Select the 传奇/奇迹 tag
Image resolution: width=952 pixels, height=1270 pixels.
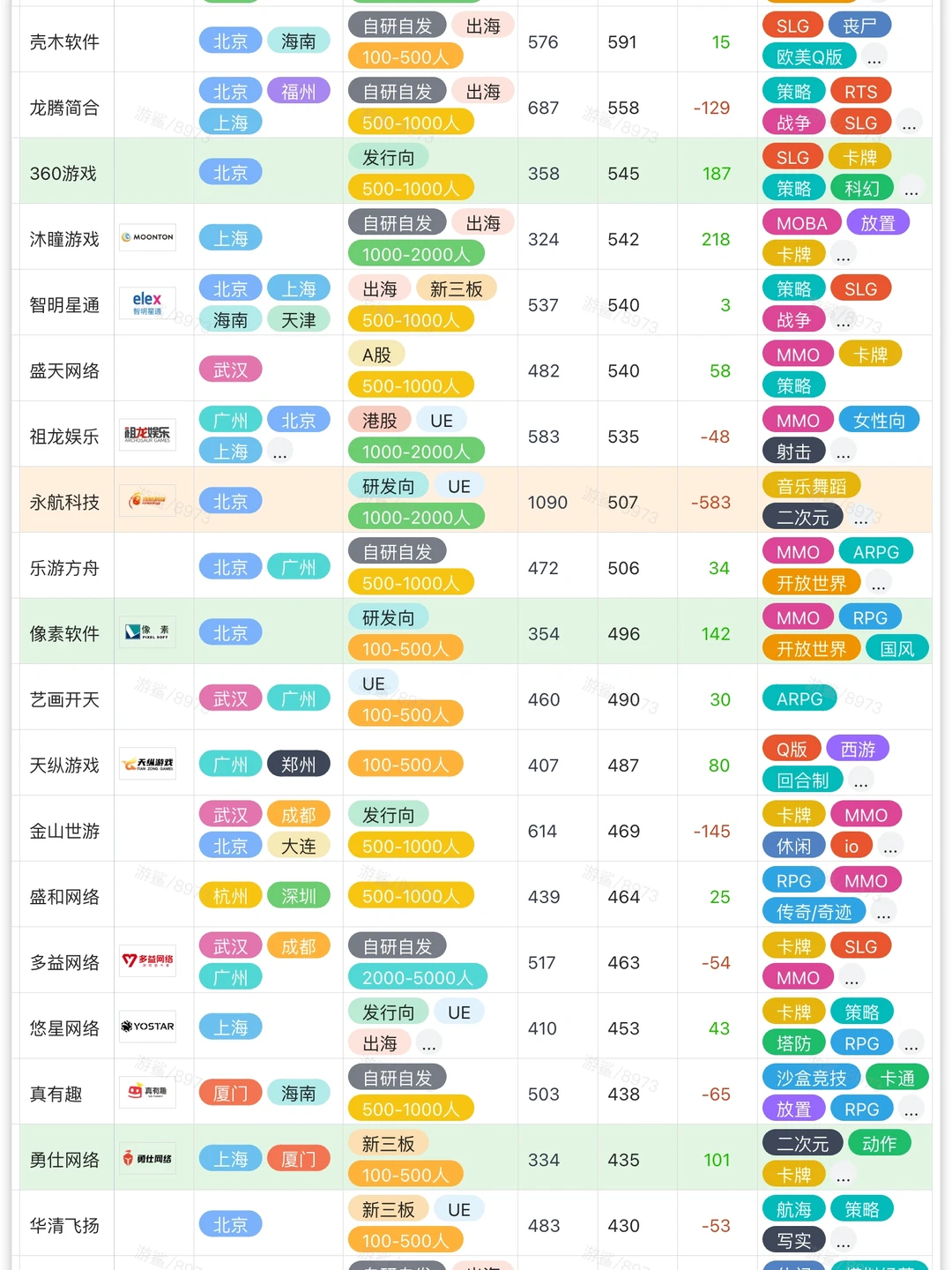pos(814,911)
